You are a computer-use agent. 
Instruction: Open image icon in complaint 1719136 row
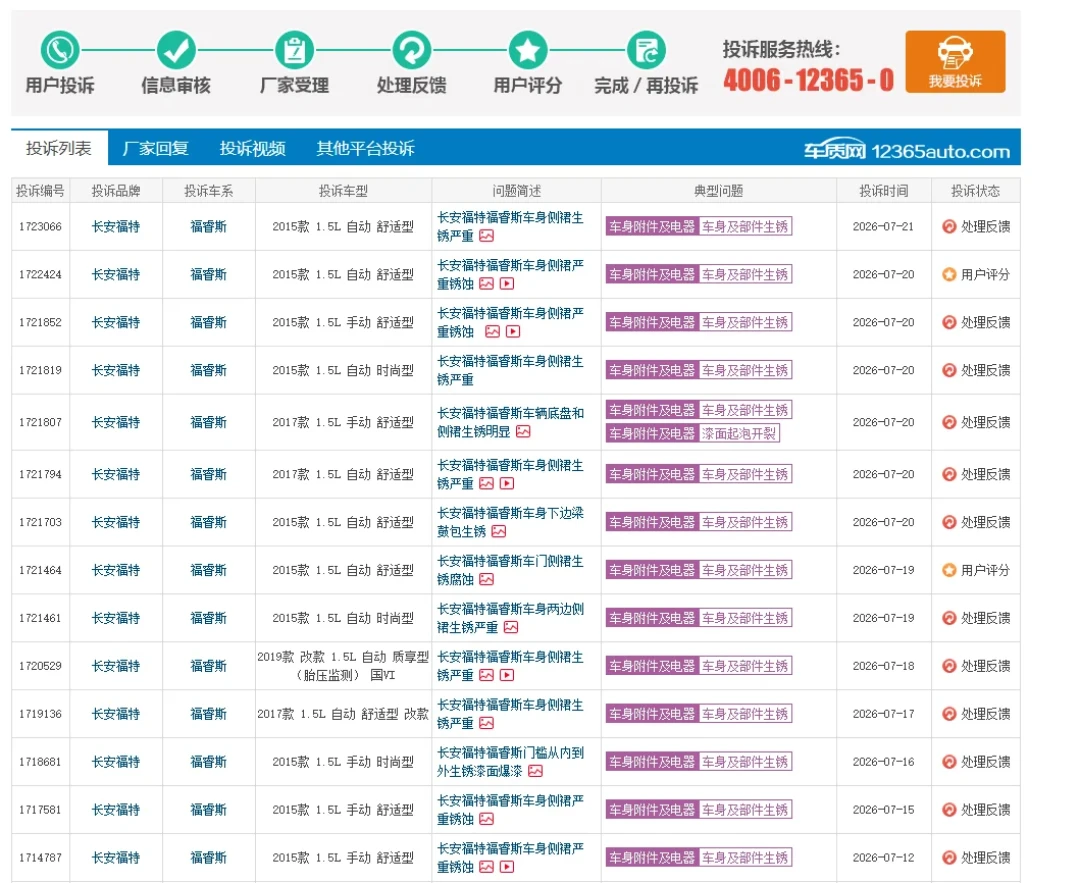(x=486, y=723)
